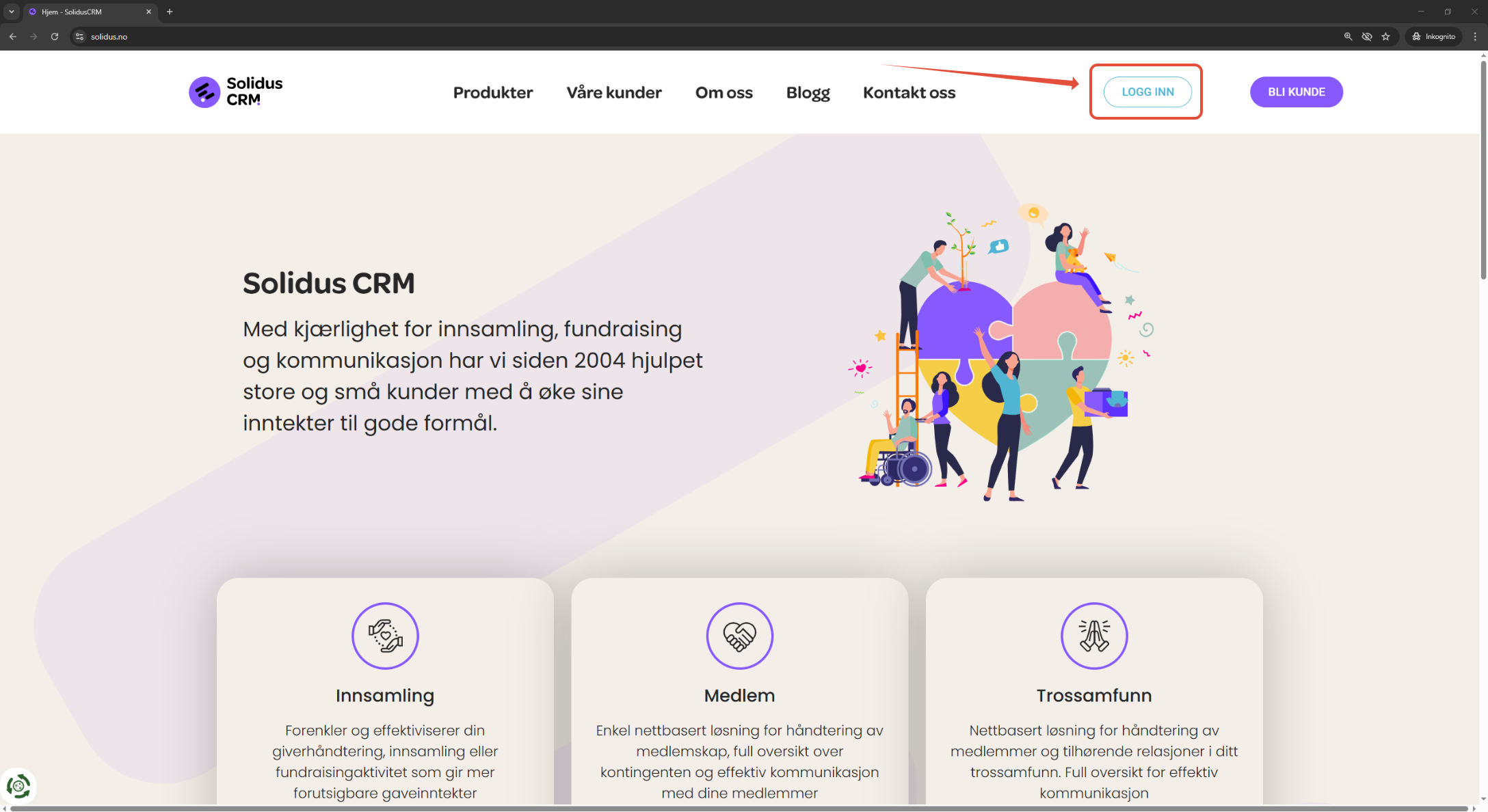Image resolution: width=1488 pixels, height=812 pixels.
Task: Reload the page
Action: pyautogui.click(x=55, y=37)
